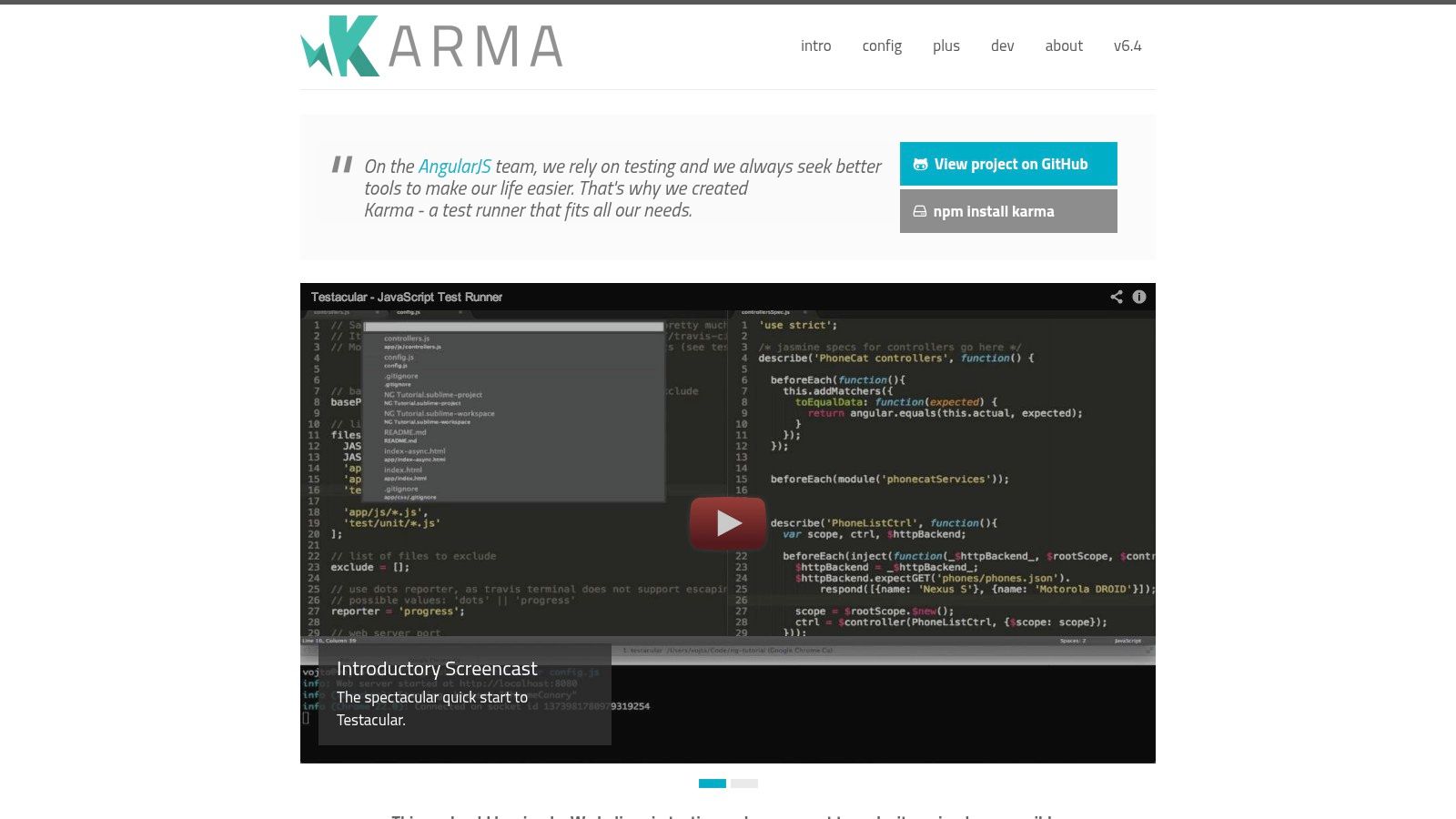Open the plus menu item
The image size is (1456, 819).
(x=946, y=45)
